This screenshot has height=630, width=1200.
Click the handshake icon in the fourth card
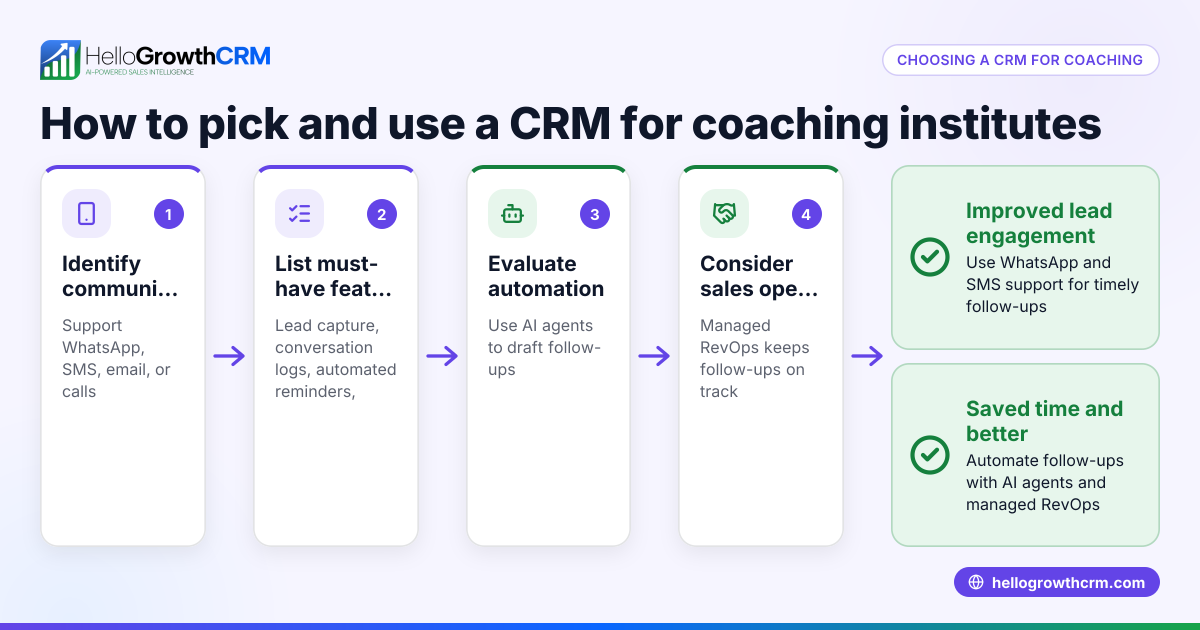click(x=724, y=213)
